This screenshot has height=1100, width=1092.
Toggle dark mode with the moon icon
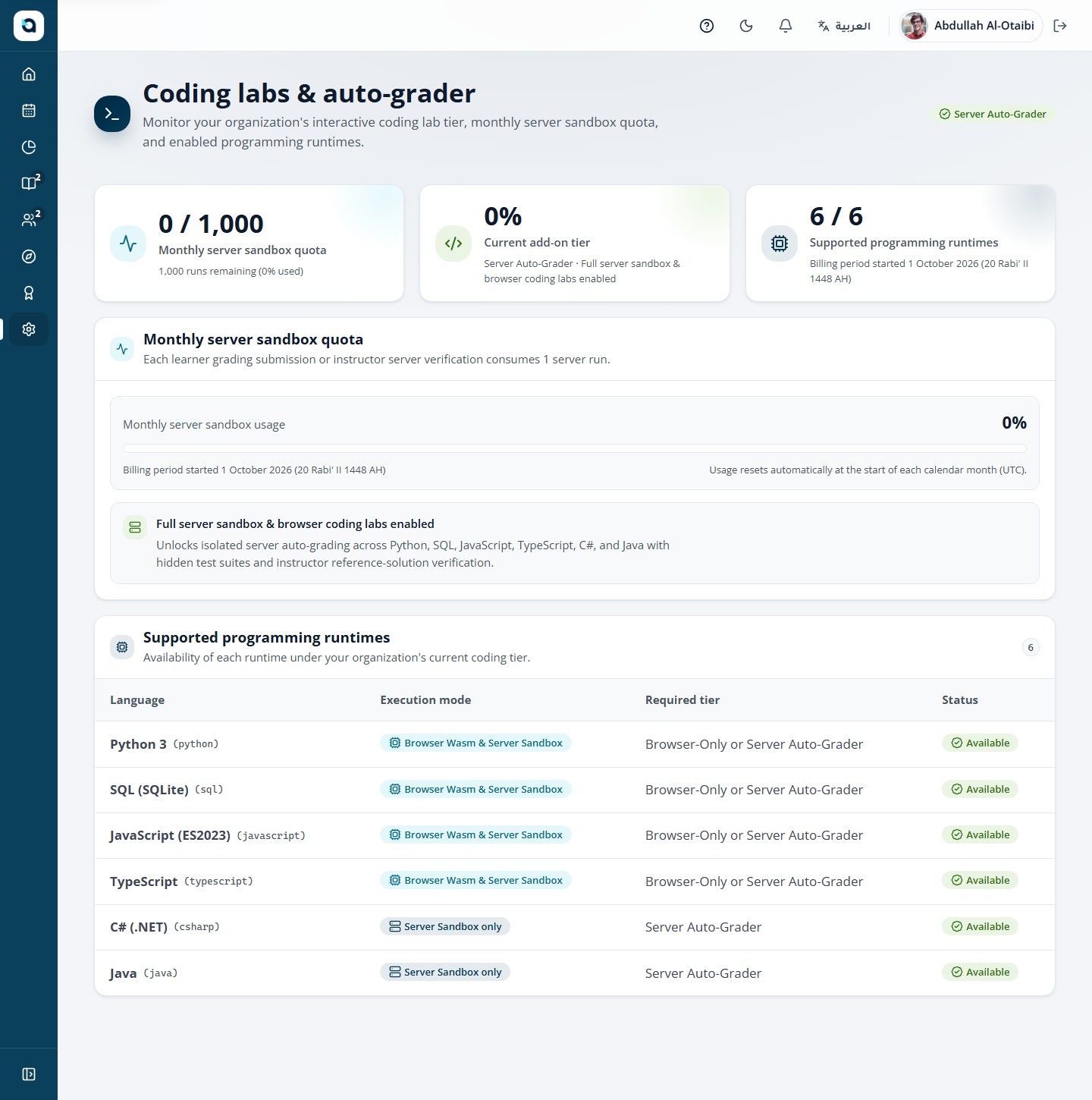click(746, 26)
